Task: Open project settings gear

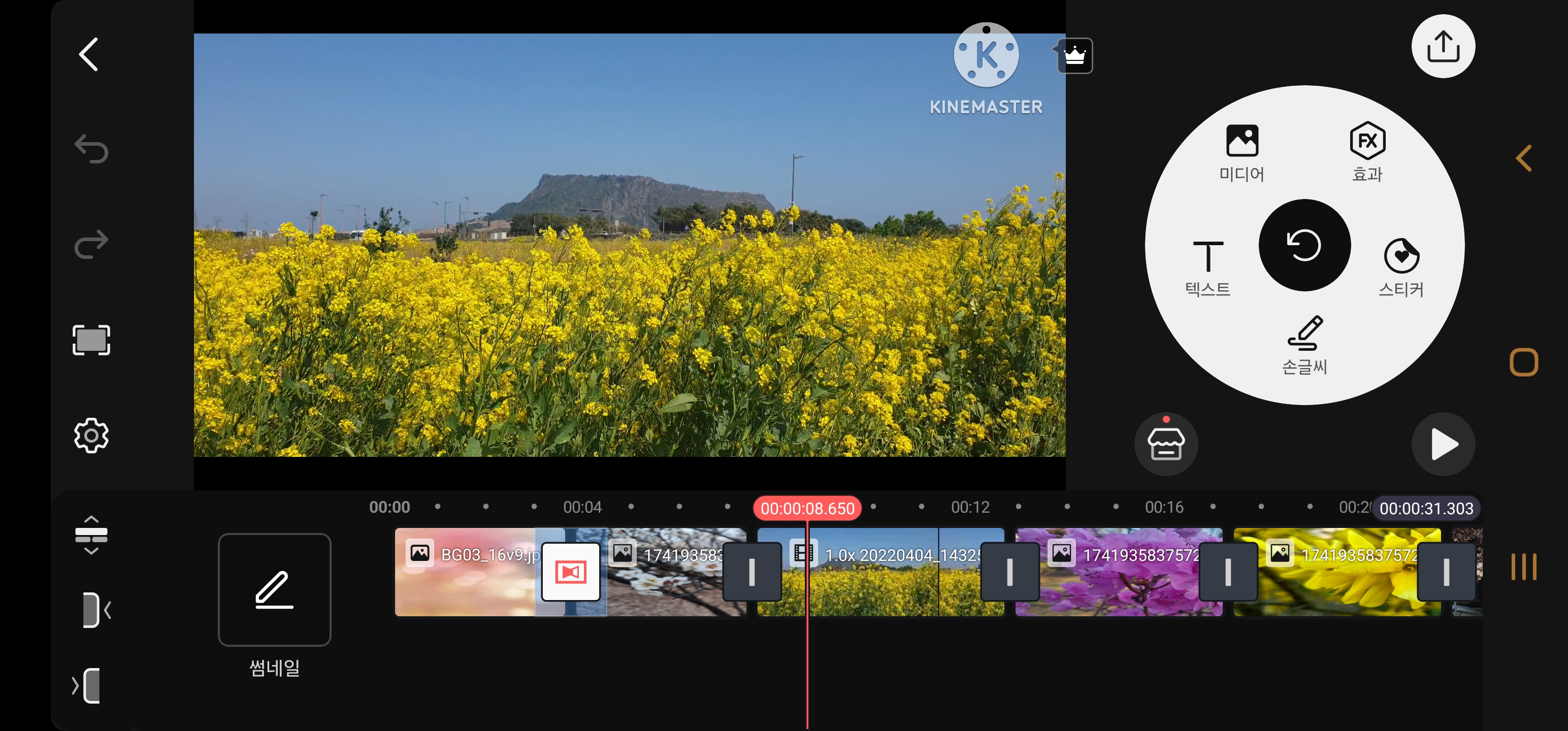Action: [91, 435]
